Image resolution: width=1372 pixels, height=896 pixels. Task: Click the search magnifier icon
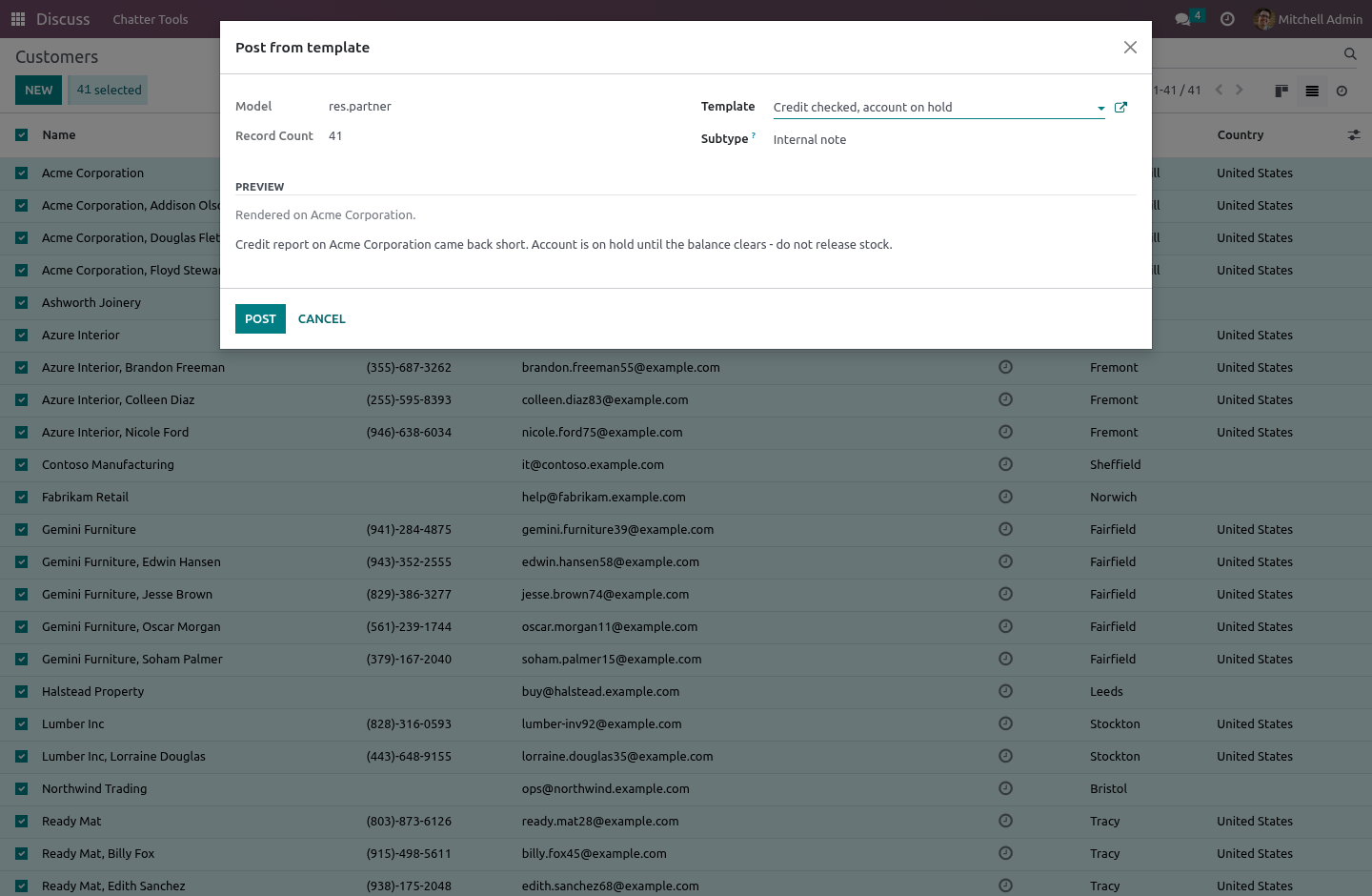1350,54
